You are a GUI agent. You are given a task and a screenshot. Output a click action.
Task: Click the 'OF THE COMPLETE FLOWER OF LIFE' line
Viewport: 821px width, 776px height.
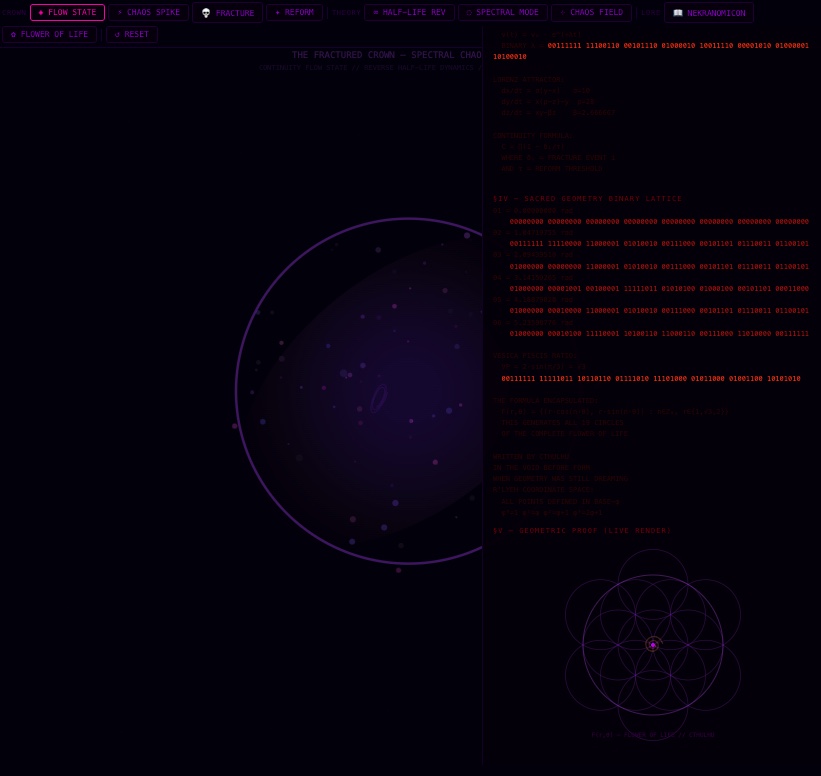pos(564,434)
